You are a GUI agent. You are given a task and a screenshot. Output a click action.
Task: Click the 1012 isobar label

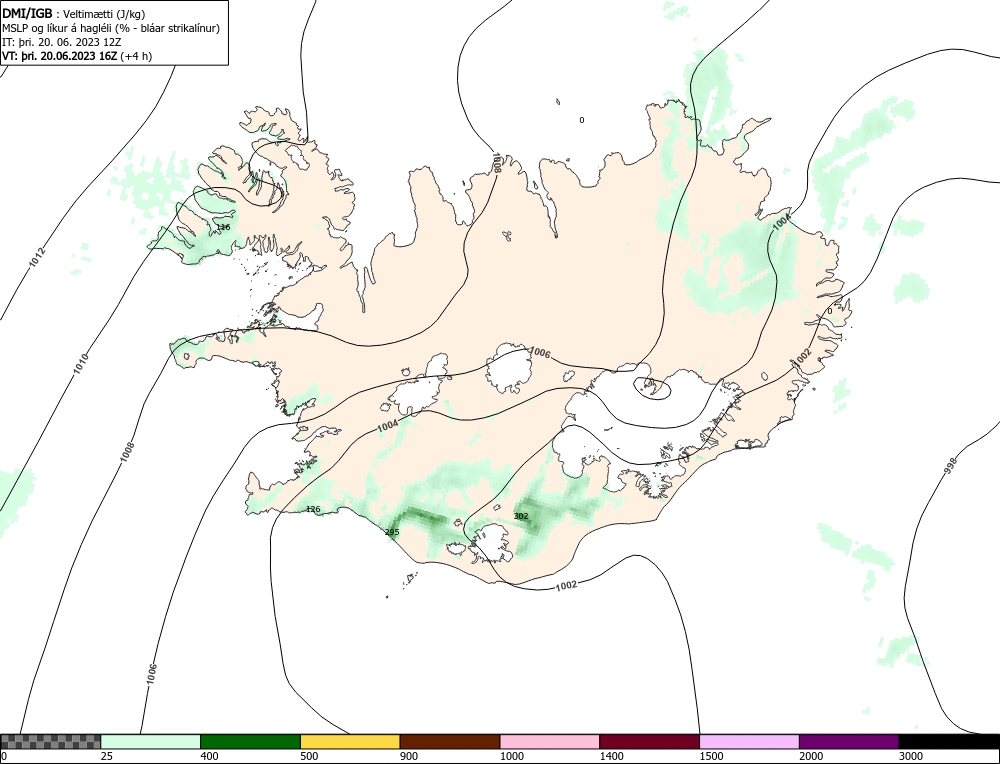38,256
